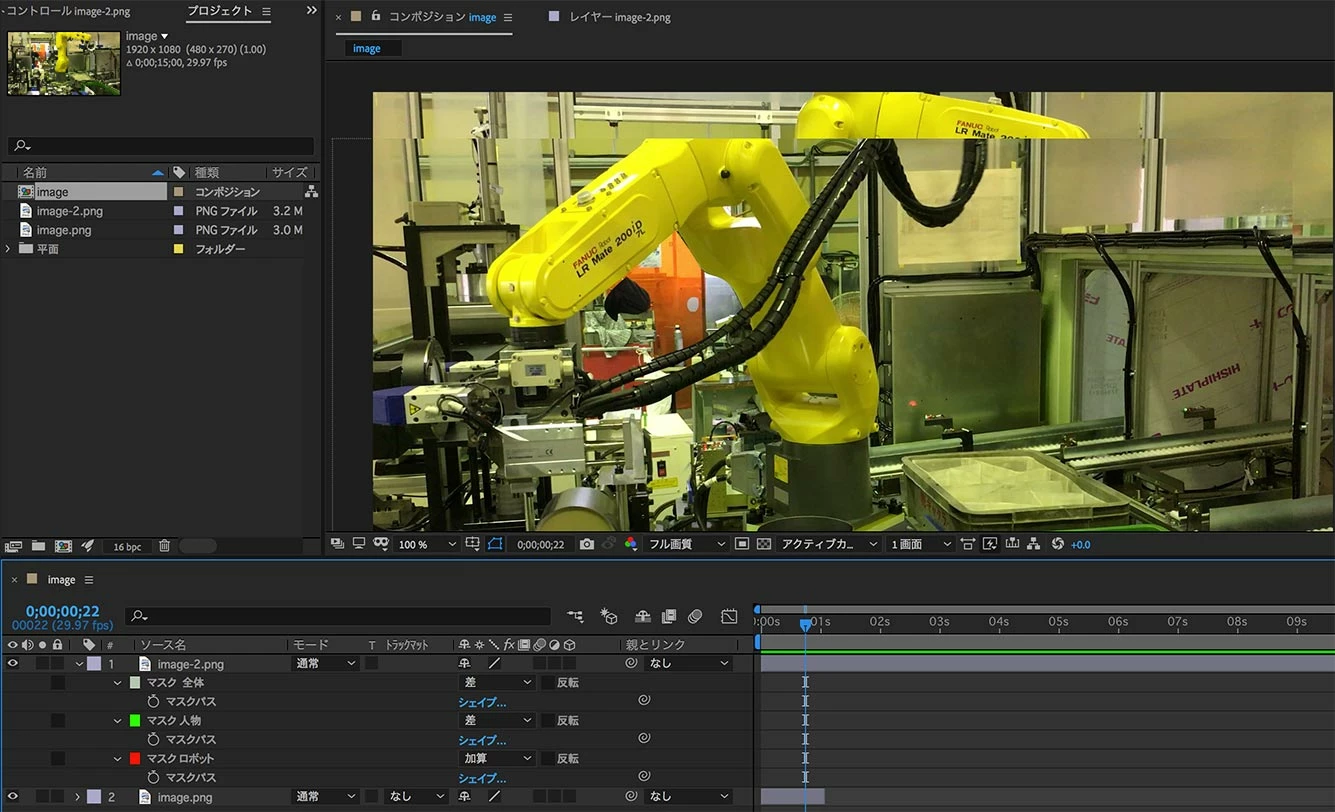The height and width of the screenshot is (812, 1335).
Task: Open the 加算 mask mode dropdown
Action: 497,759
